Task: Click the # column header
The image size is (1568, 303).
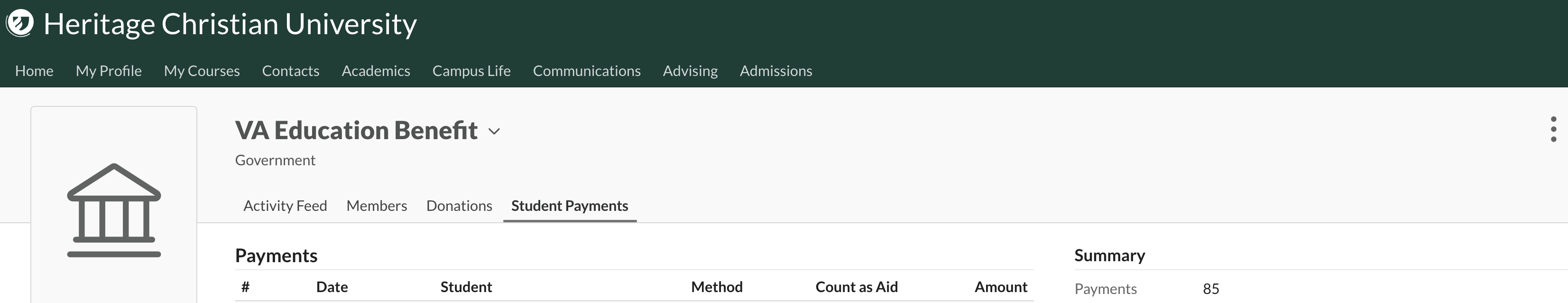Action: (x=245, y=286)
